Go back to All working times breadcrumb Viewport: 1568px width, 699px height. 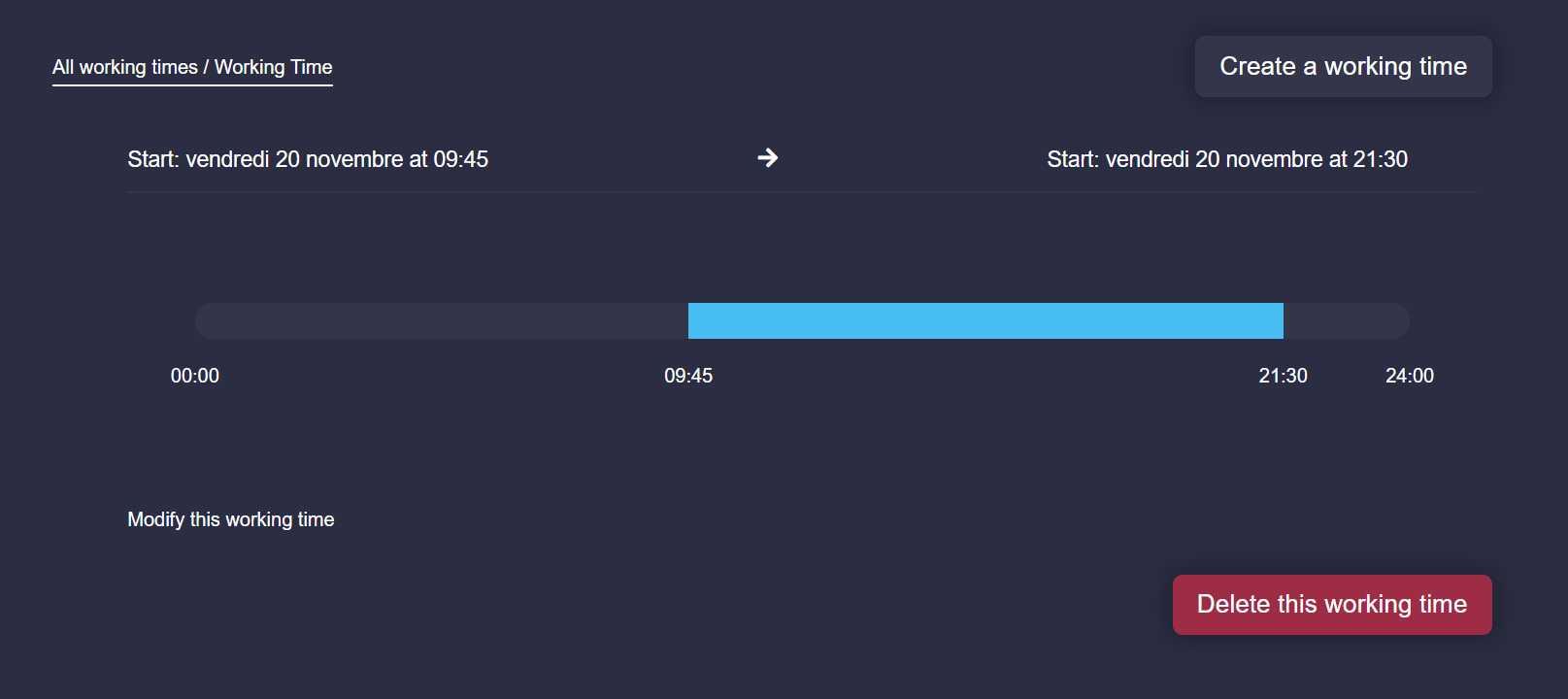click(x=125, y=67)
